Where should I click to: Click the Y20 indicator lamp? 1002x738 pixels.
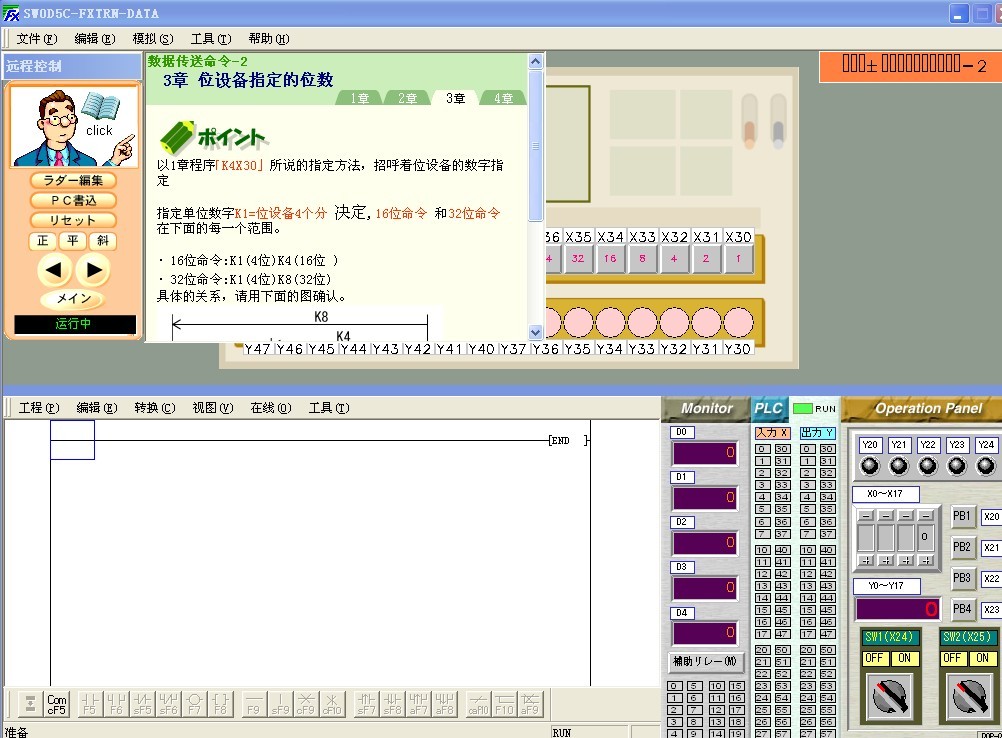pyautogui.click(x=870, y=466)
